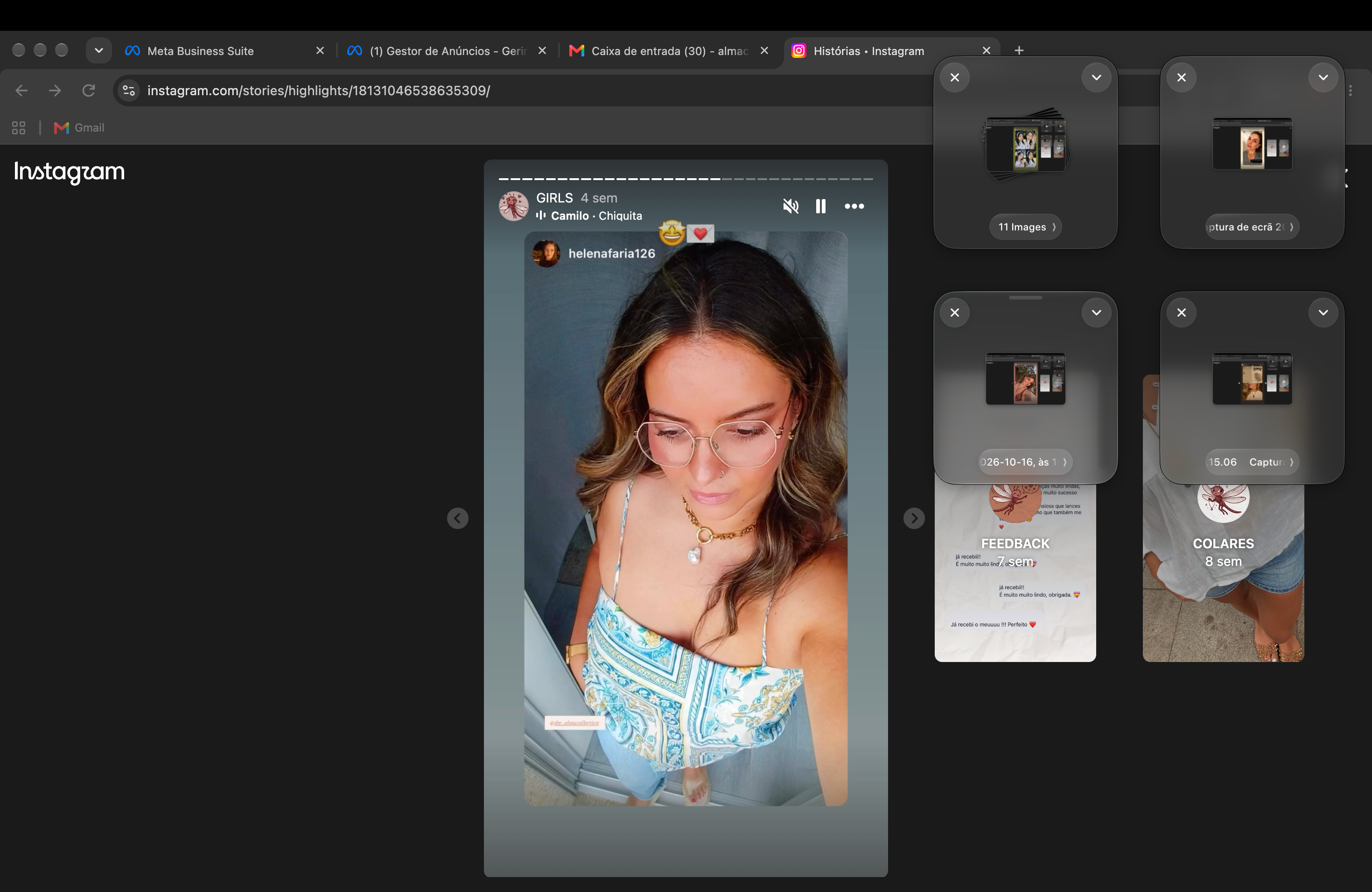Pause the playing story
The image size is (1372, 892).
point(820,206)
